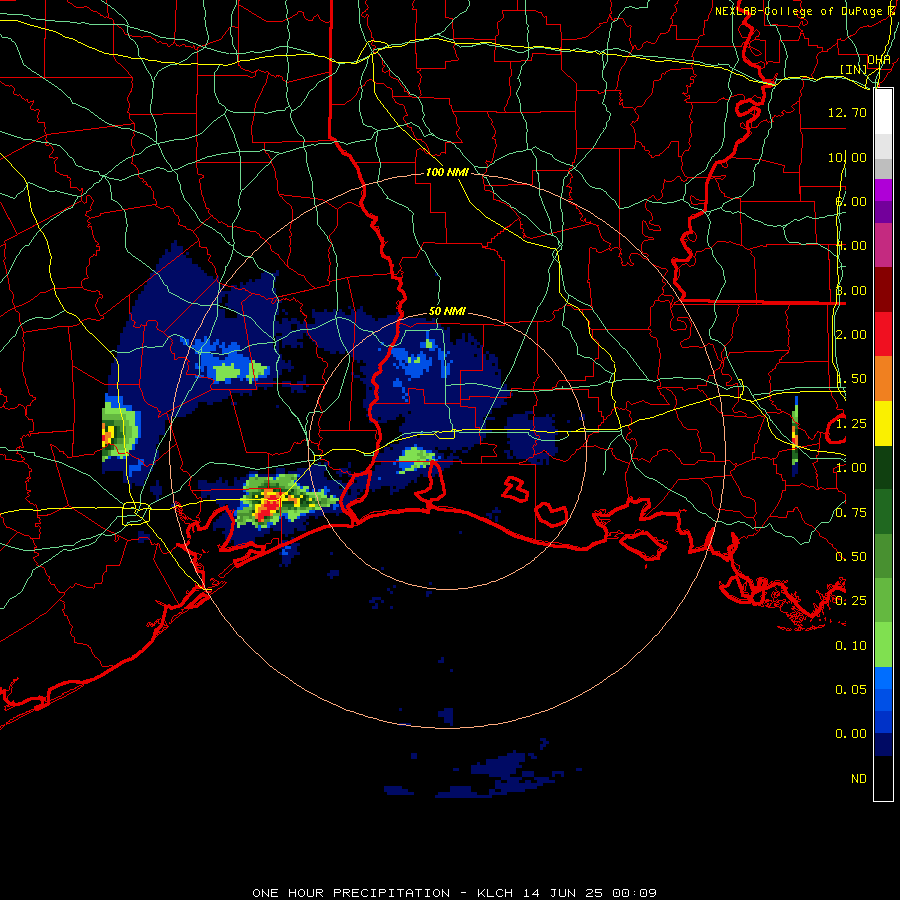Pick the light blue swatch beside 0.05

pyautogui.click(x=883, y=678)
